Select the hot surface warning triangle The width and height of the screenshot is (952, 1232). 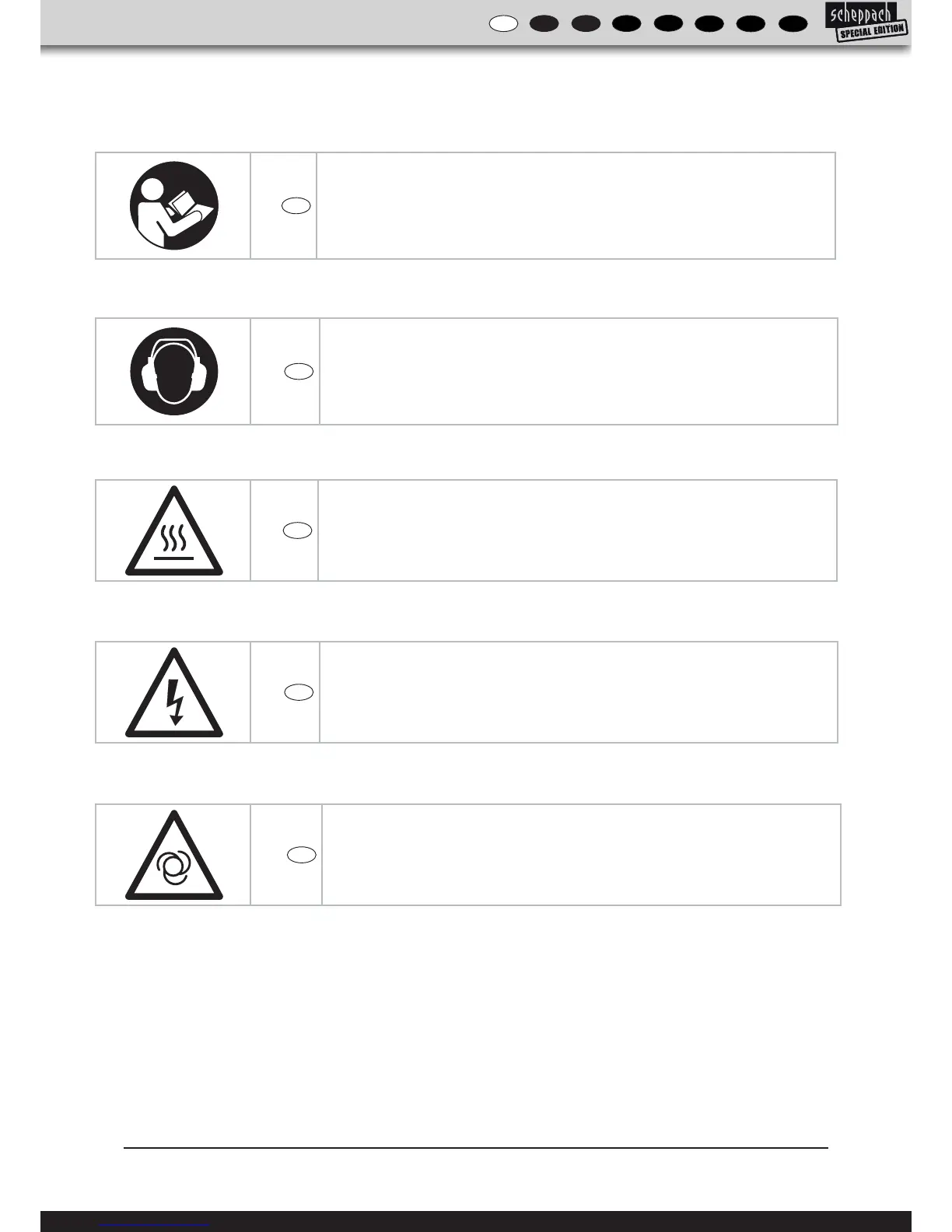tap(174, 531)
